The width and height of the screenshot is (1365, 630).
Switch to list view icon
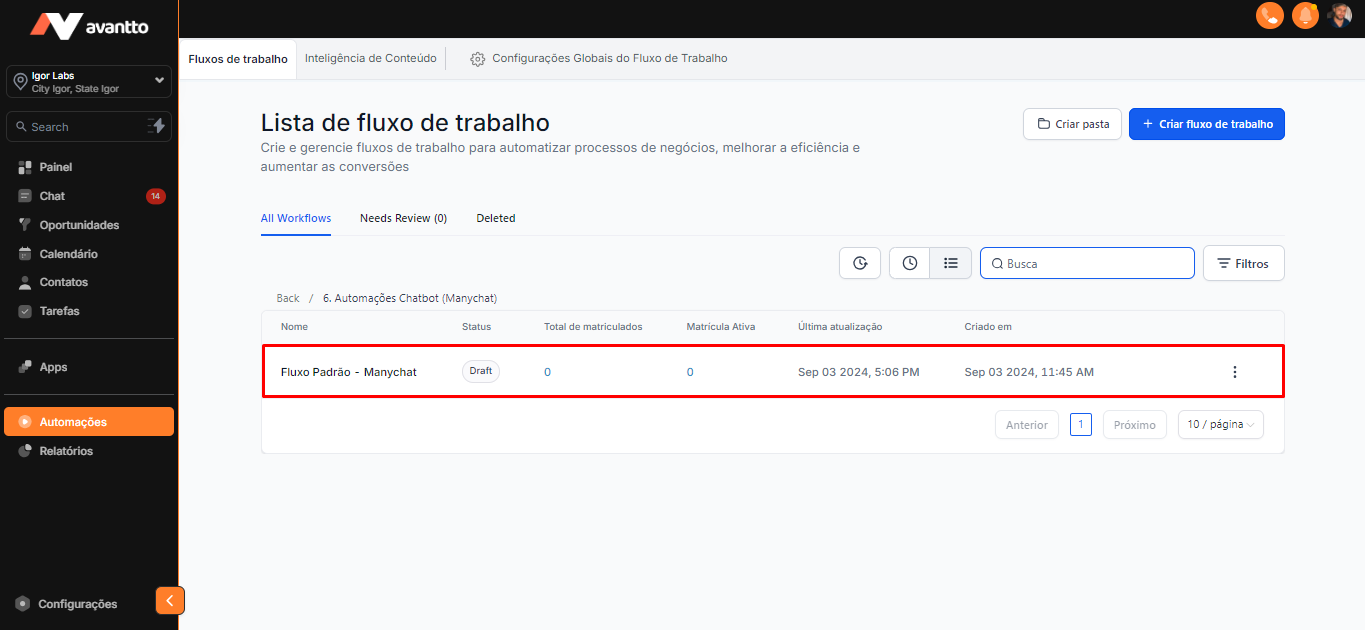pos(951,263)
